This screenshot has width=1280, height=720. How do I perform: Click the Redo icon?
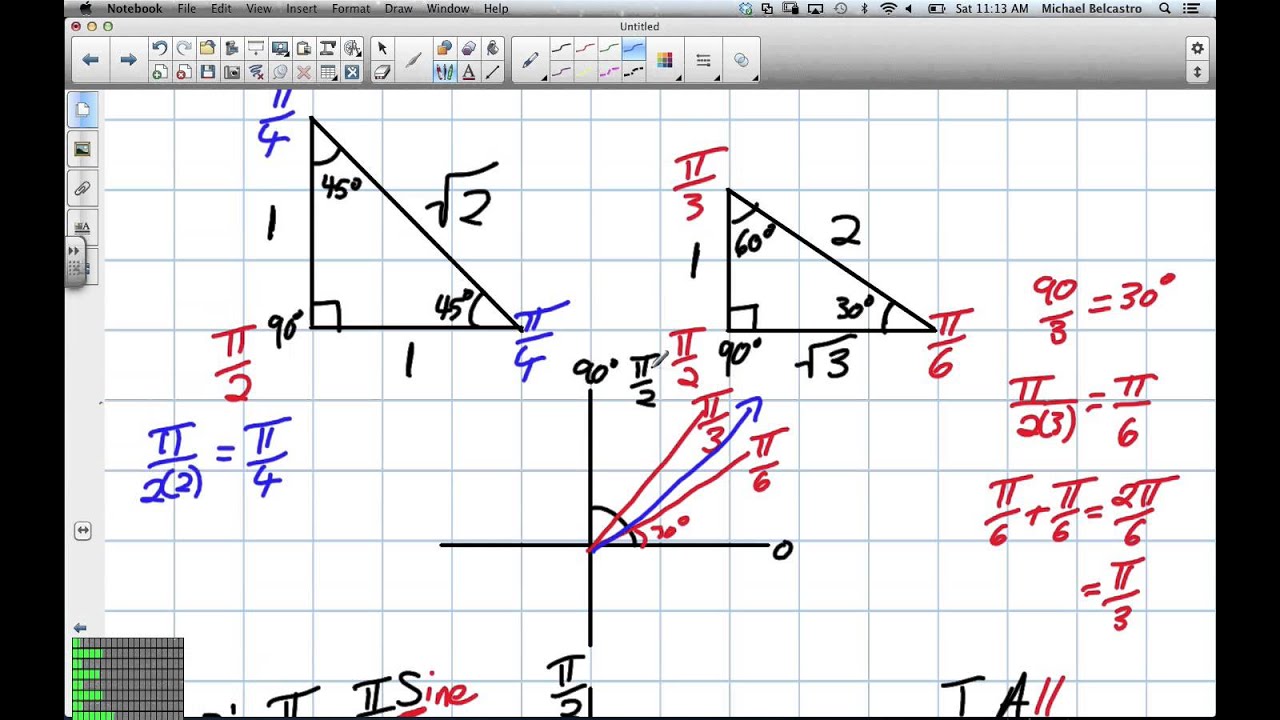[x=184, y=48]
